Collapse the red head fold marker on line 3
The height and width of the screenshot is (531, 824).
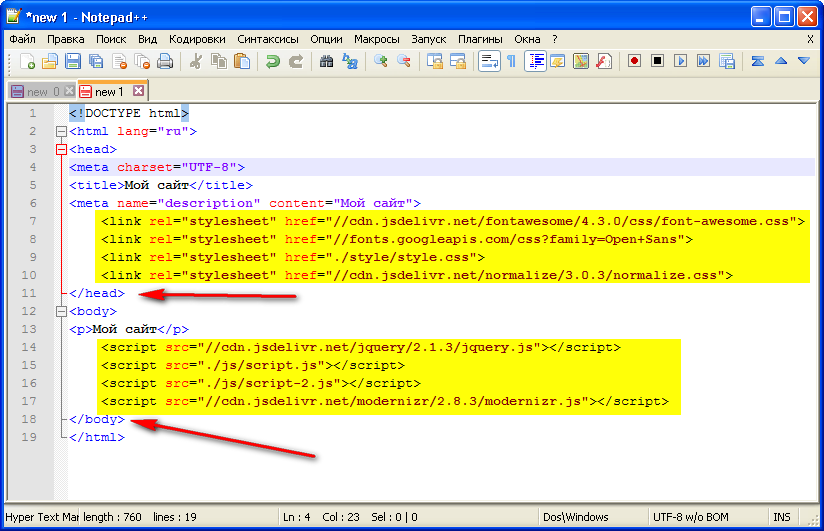pos(61,149)
